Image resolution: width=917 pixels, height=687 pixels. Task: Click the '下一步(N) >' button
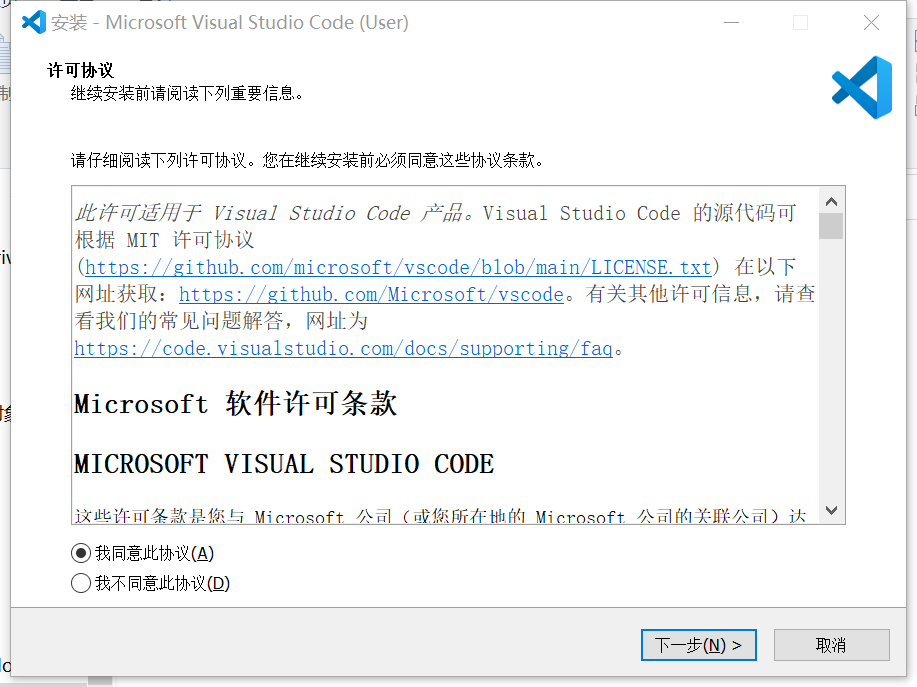(x=698, y=645)
